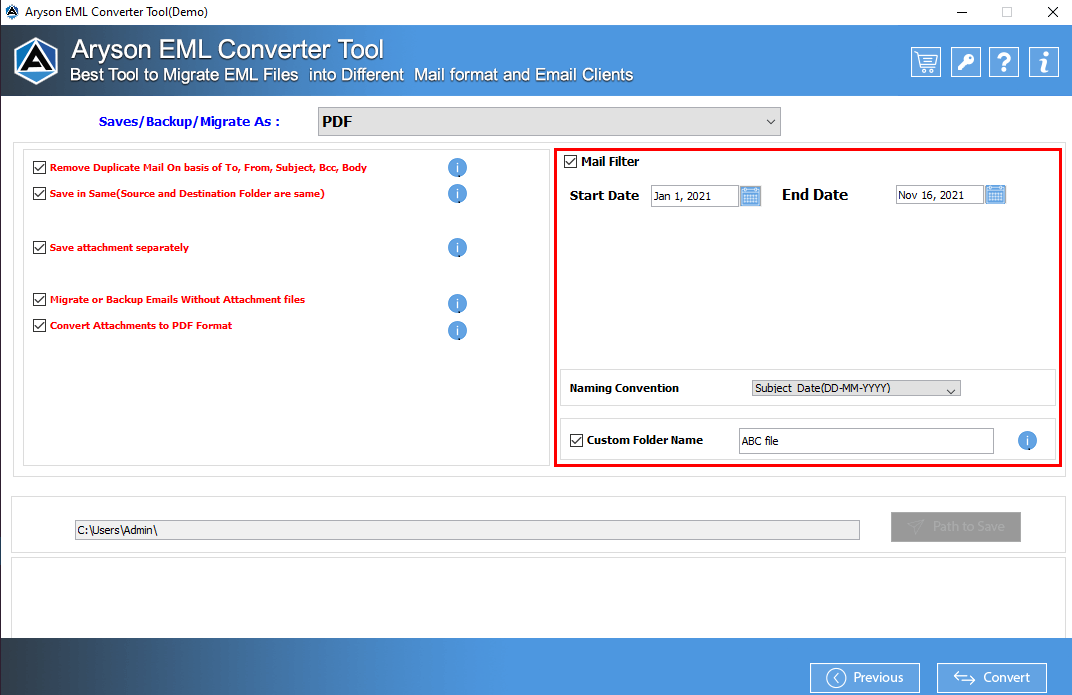The image size is (1072, 695).
Task: Show info for Save in Same option
Action: click(457, 193)
